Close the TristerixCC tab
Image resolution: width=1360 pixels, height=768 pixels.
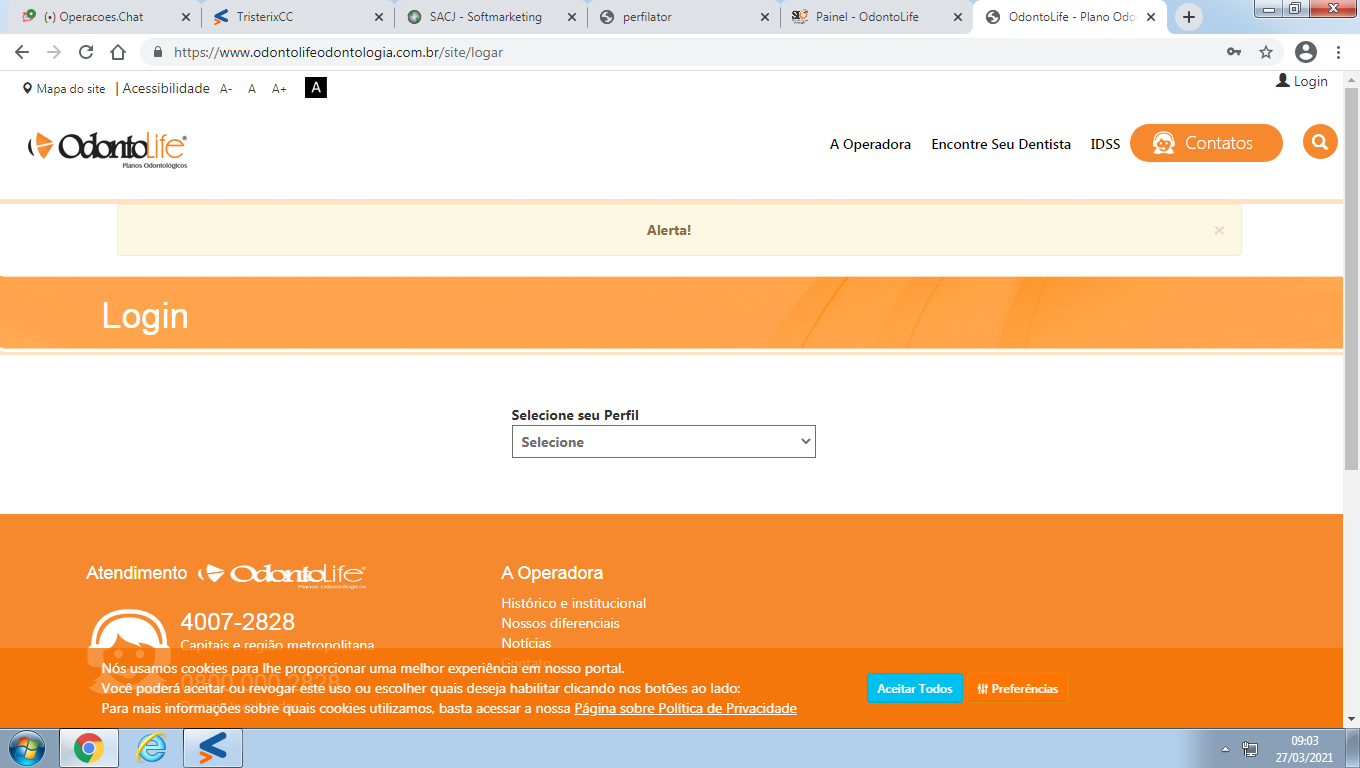(x=378, y=17)
